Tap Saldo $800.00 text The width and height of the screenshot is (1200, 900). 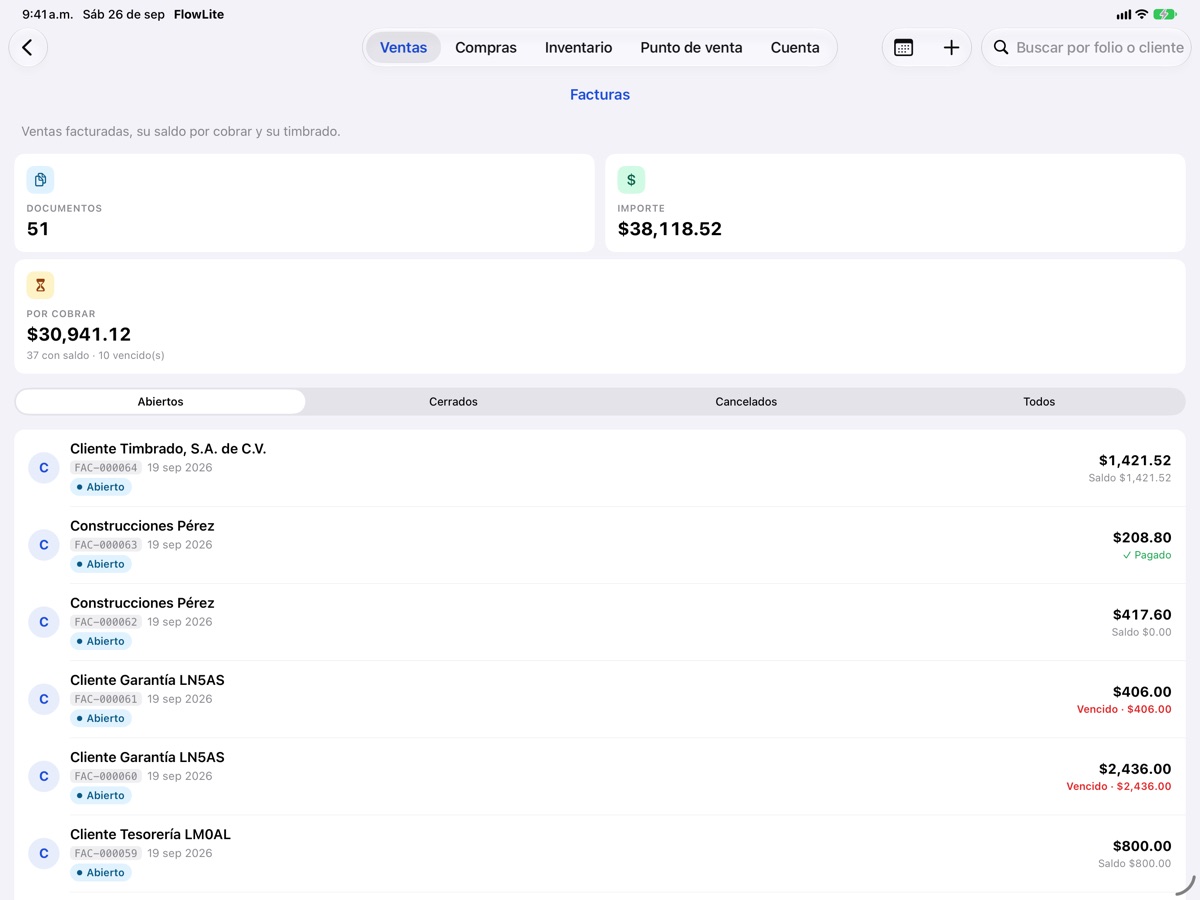[1135, 863]
